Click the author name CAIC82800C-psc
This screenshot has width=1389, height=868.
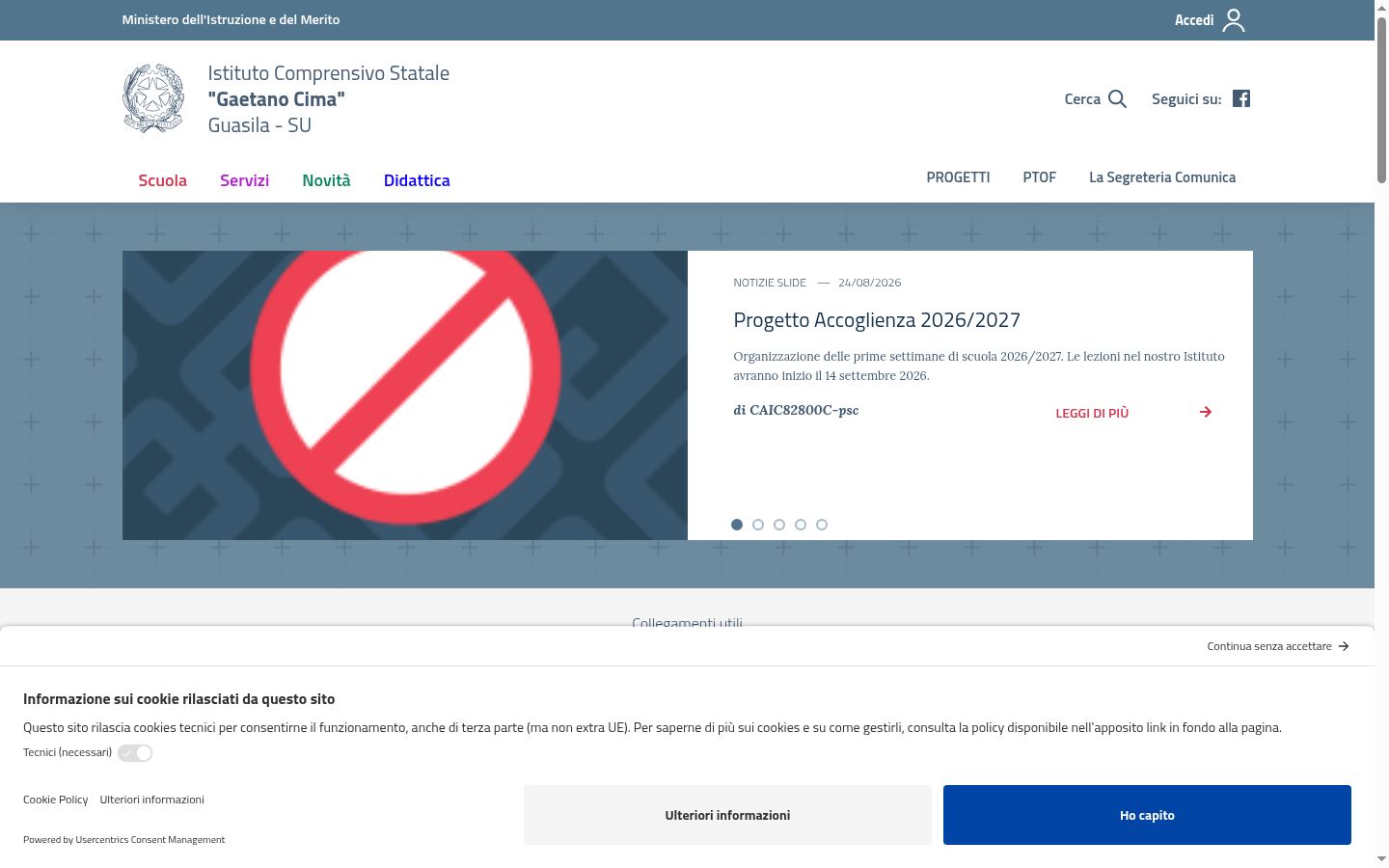pos(803,410)
